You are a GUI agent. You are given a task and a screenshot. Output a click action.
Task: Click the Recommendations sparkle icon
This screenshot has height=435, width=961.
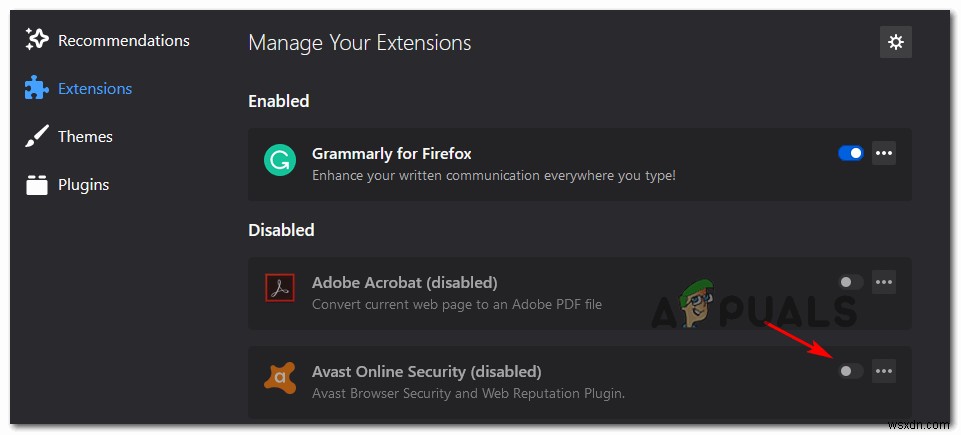[x=37, y=40]
